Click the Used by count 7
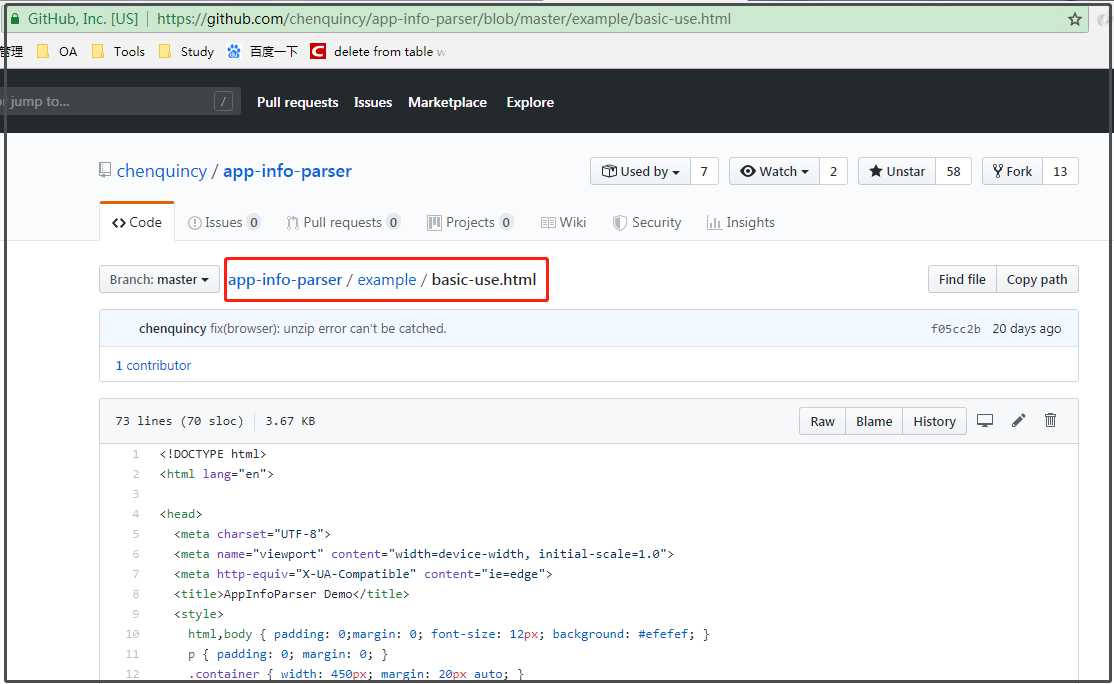This screenshot has width=1114, height=684. click(704, 171)
